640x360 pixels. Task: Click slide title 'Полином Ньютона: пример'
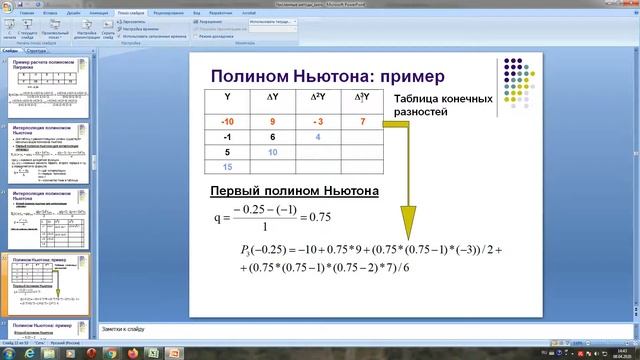[327, 76]
